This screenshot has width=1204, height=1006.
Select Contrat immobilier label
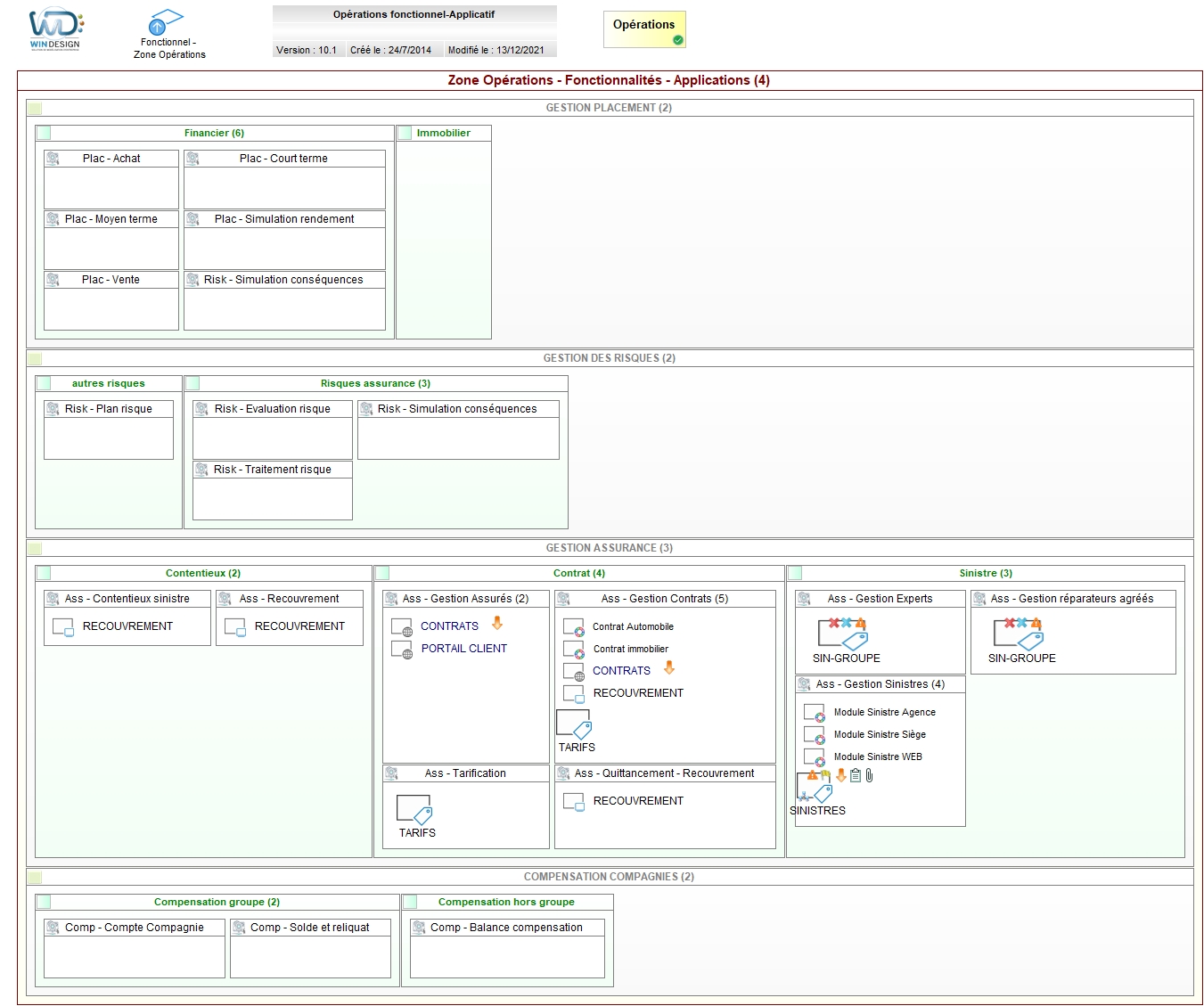[x=631, y=649]
